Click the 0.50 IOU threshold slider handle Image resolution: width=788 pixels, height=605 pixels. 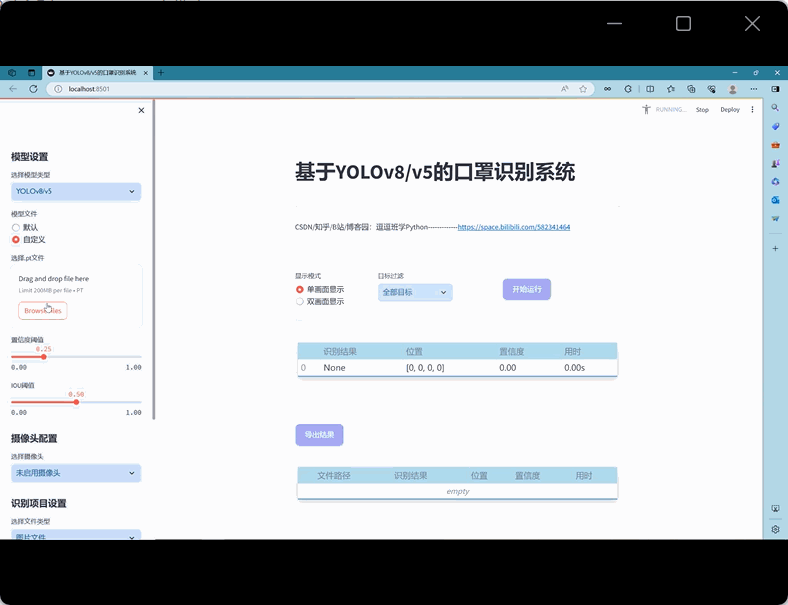76,402
